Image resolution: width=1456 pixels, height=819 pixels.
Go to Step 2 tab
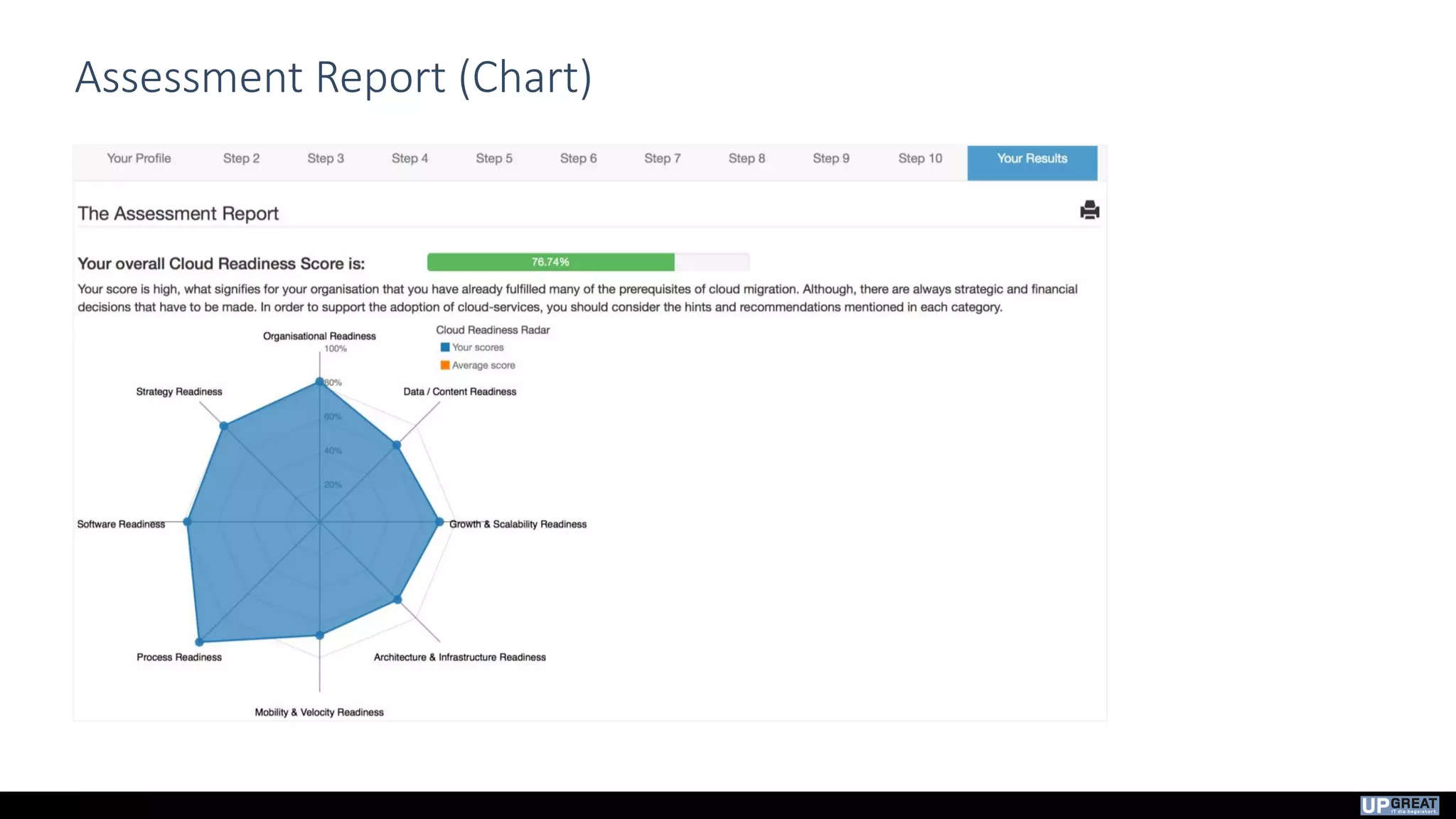[241, 159]
